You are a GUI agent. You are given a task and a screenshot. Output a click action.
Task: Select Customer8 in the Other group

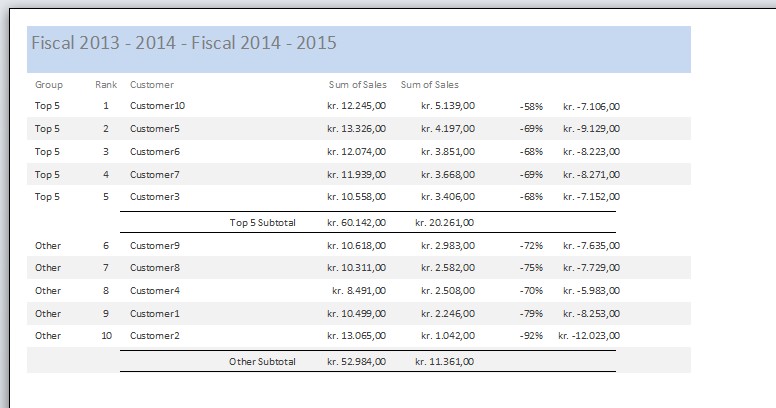click(x=155, y=268)
